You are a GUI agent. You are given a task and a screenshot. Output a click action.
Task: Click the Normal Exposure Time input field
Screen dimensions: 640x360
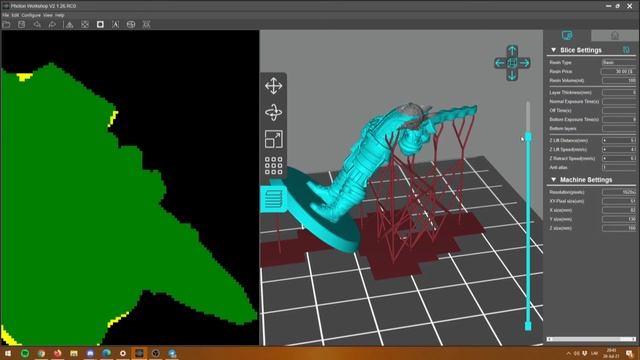[x=619, y=102]
